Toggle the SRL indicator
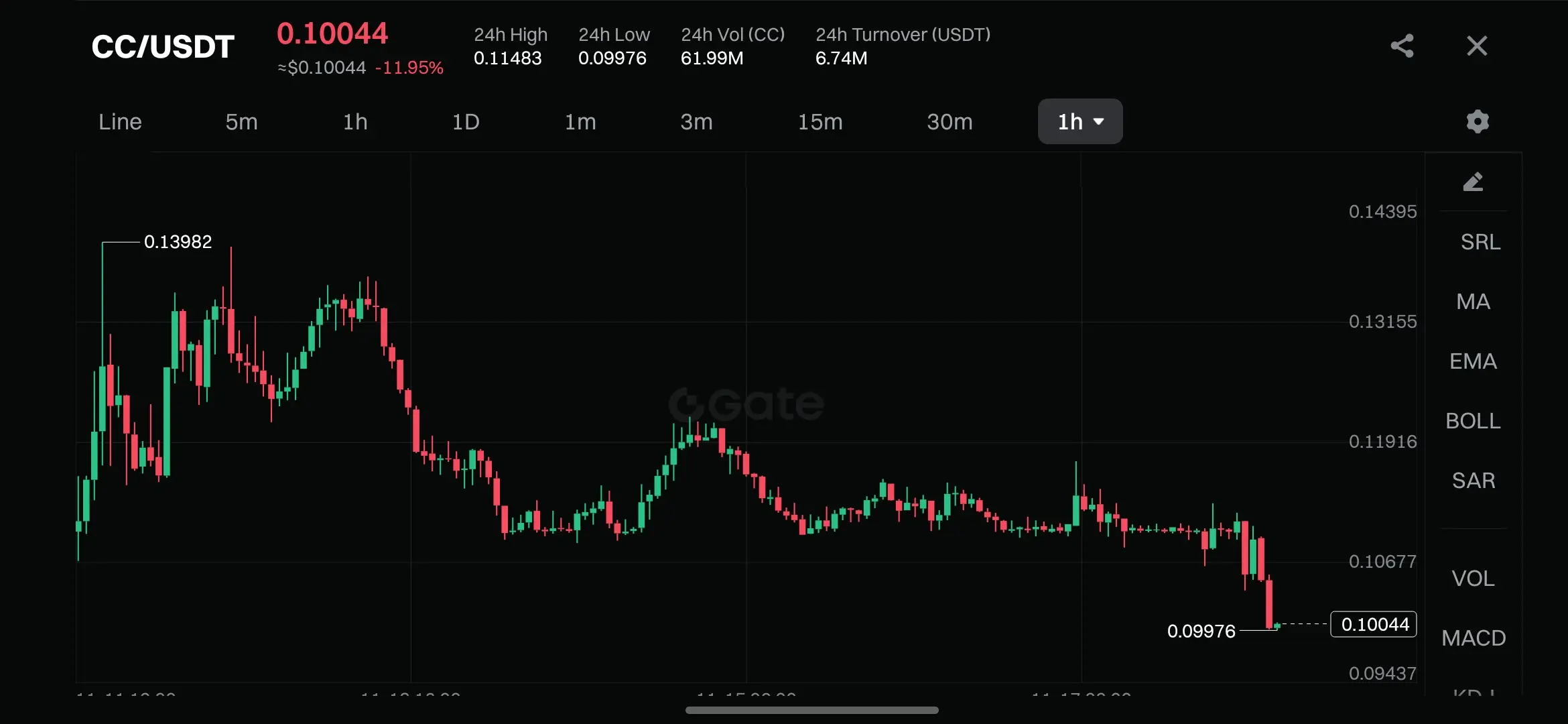The height and width of the screenshot is (724, 1568). coord(1480,241)
